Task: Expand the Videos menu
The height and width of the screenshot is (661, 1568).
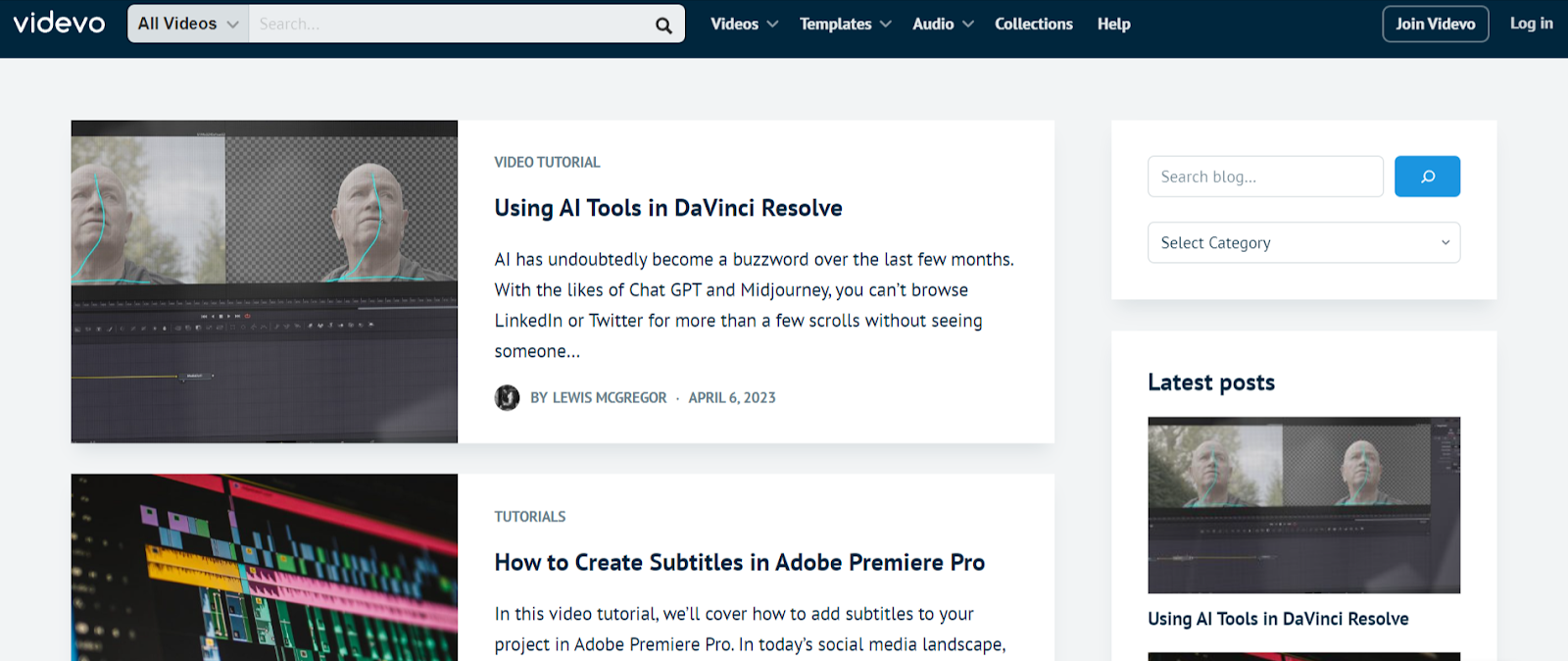Action: pyautogui.click(x=744, y=24)
